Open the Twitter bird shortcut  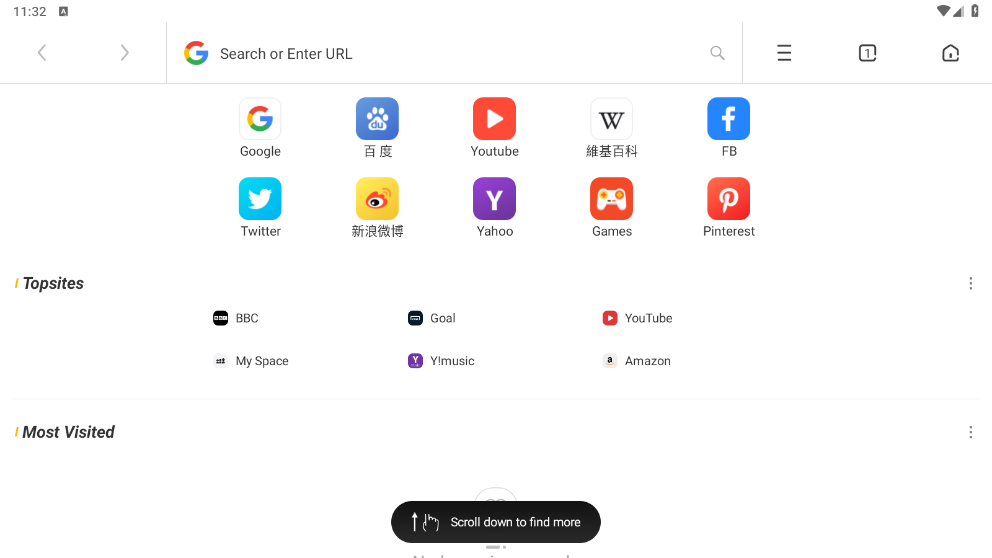click(260, 199)
